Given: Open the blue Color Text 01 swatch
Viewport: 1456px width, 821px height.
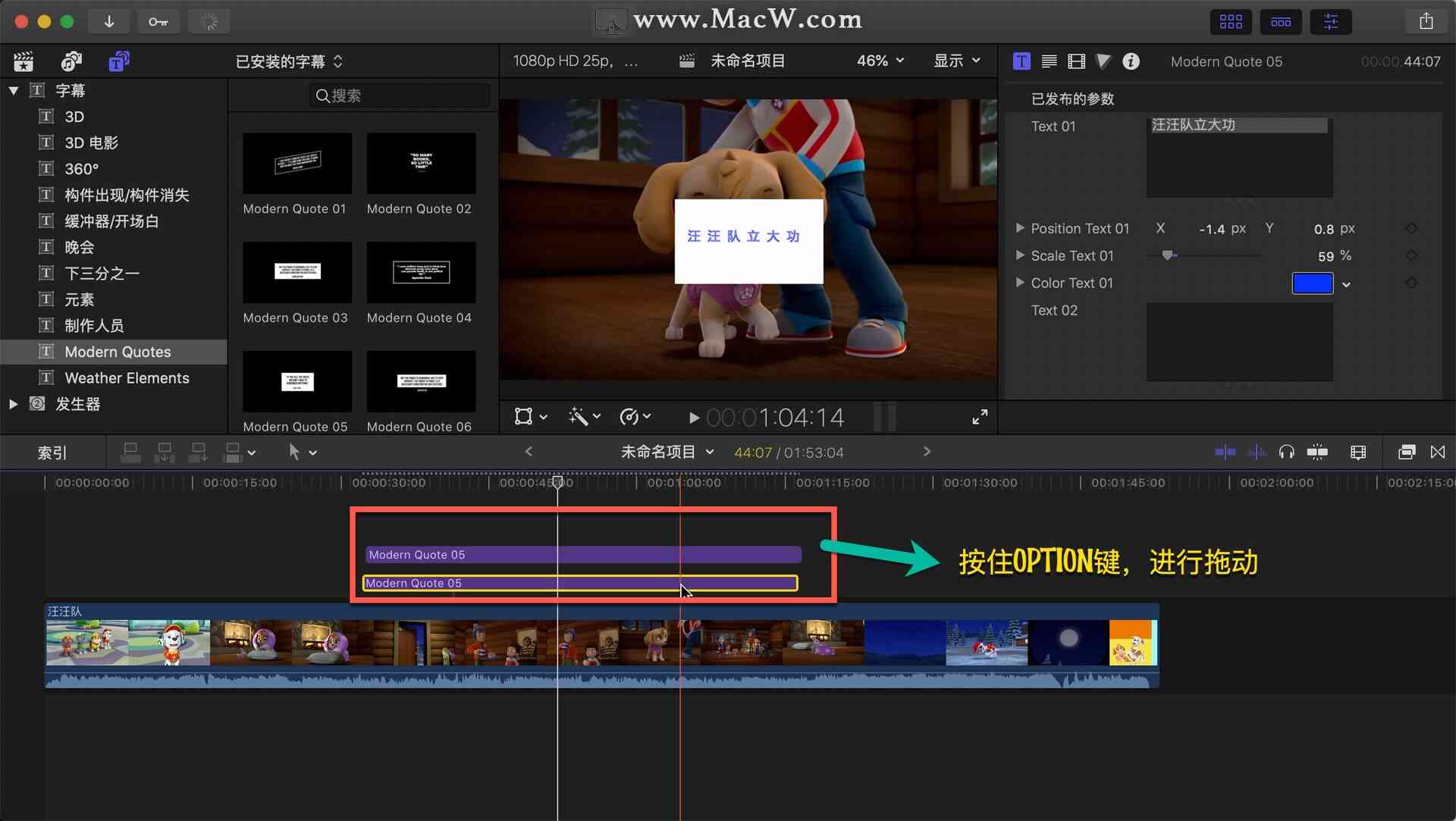Looking at the screenshot, I should 1312,283.
